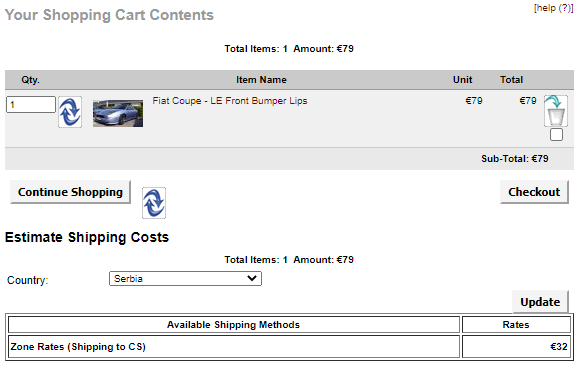This screenshot has width=579, height=388.
Task: Click the Available Shipping Methods header
Action: (x=234, y=325)
